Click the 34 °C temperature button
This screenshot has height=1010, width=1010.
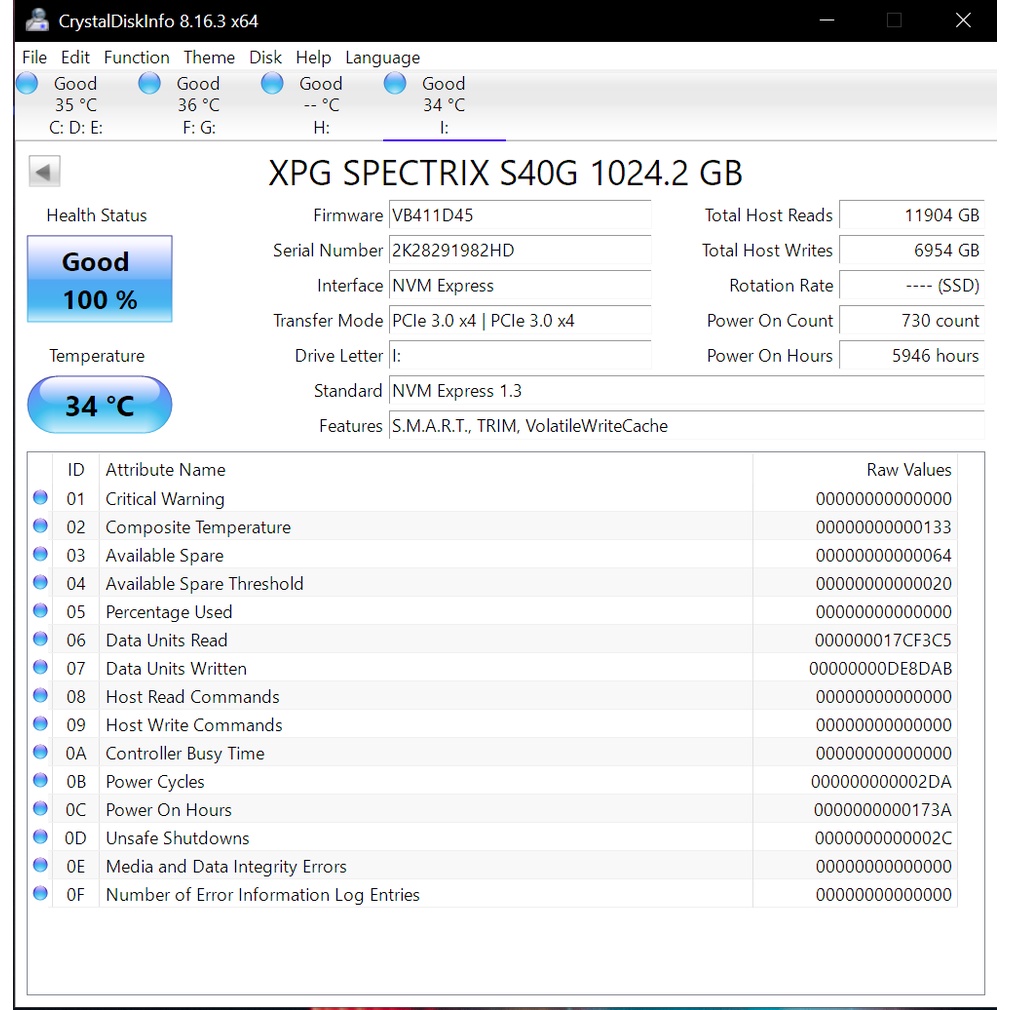99,405
